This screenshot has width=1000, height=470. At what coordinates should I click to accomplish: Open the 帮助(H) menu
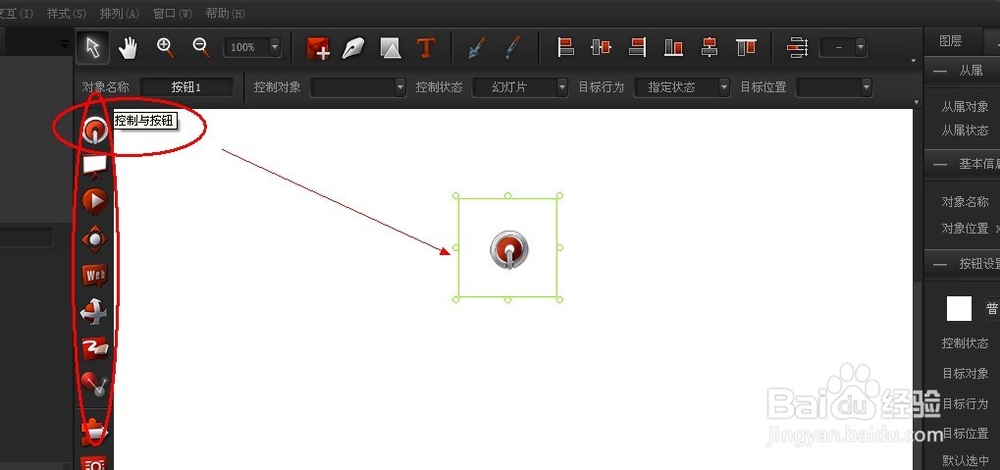click(225, 13)
